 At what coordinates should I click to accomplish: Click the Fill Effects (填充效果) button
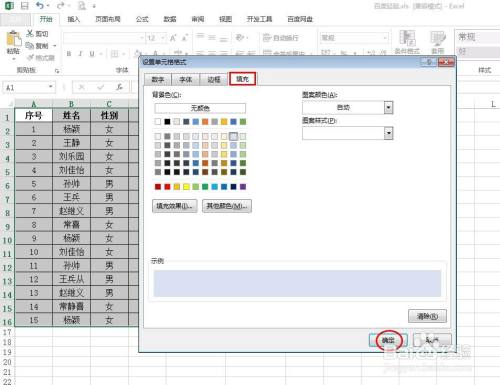(x=174, y=206)
